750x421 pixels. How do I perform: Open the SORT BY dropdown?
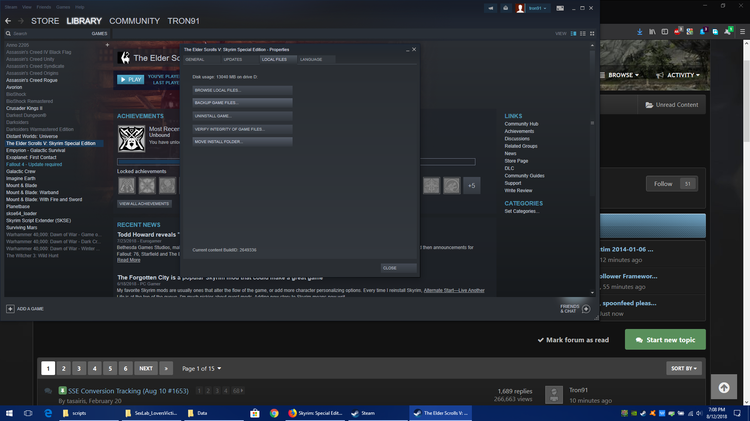[684, 368]
